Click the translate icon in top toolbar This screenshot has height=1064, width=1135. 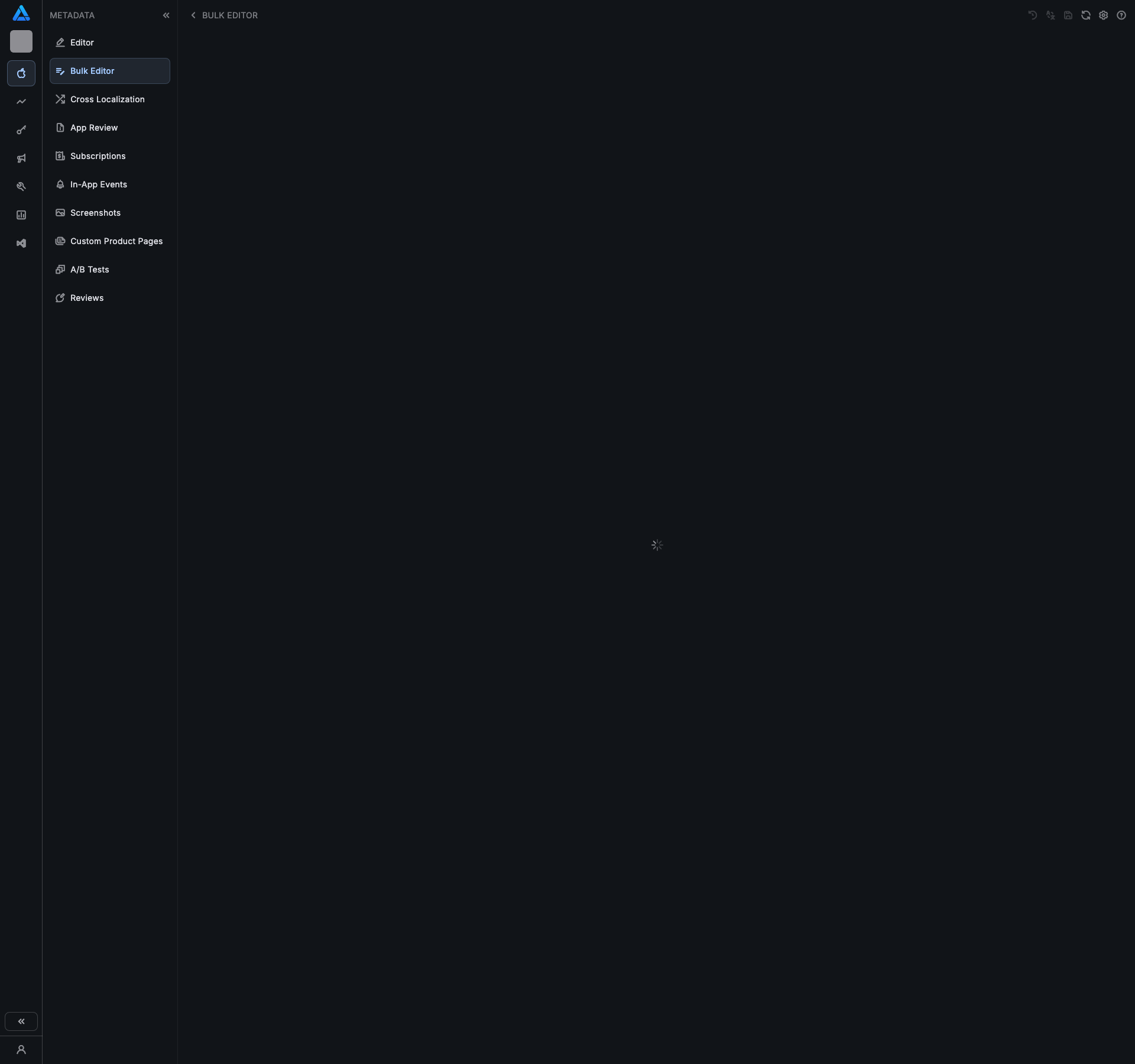pyautogui.click(x=1050, y=15)
